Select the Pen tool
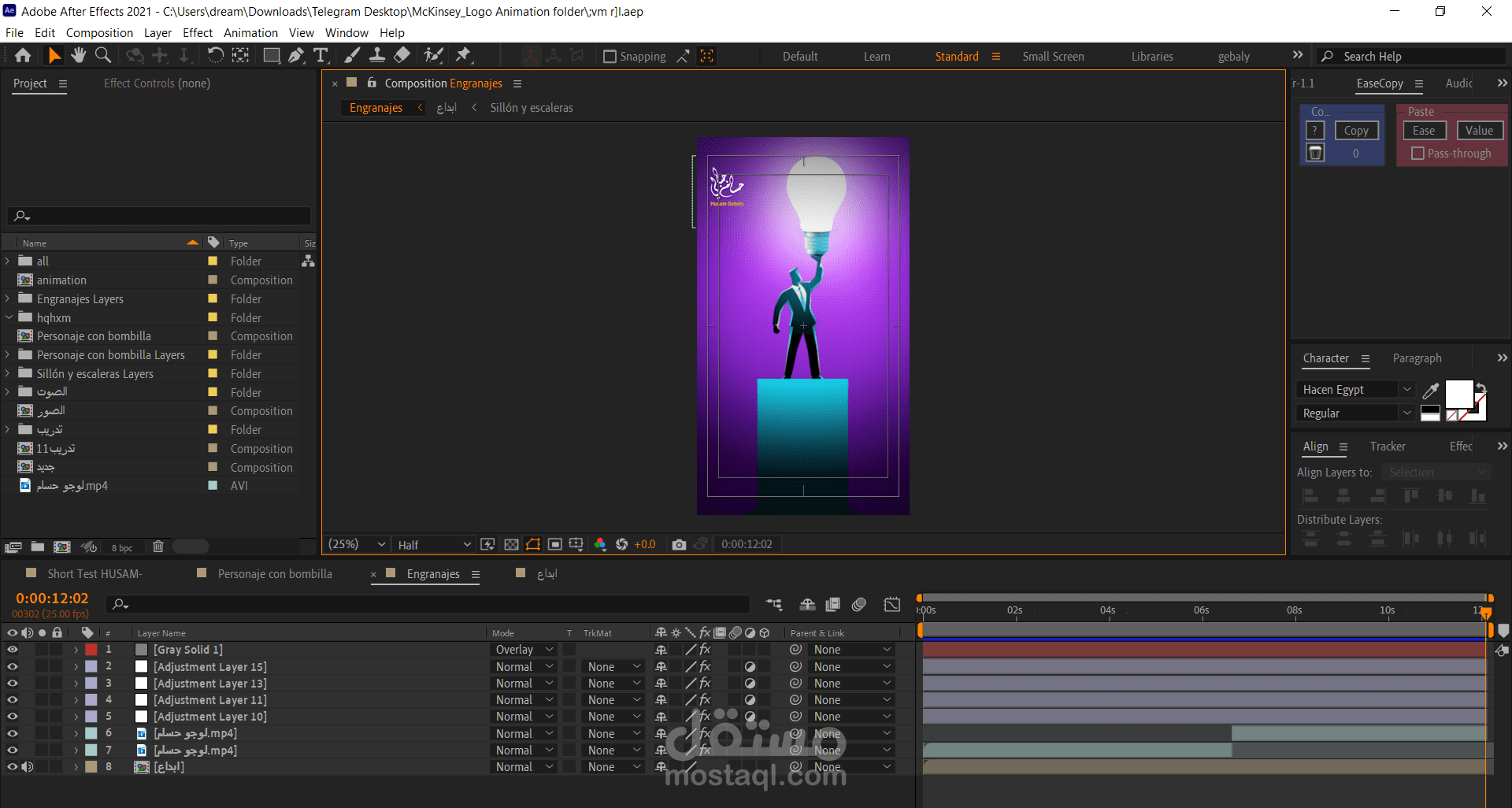The image size is (1512, 808). 295,55
